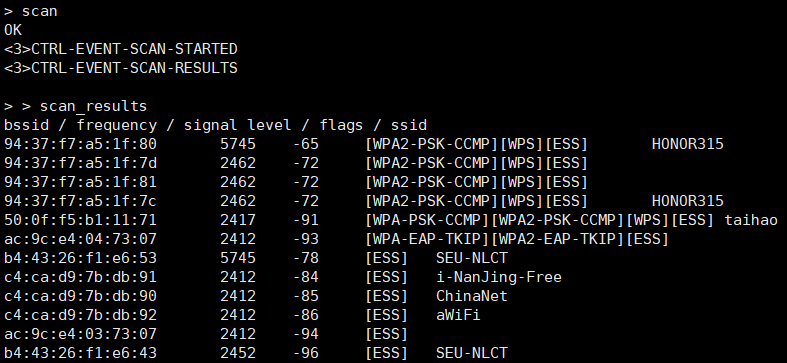
Task: Click the 'scan' command text
Action: pos(39,11)
